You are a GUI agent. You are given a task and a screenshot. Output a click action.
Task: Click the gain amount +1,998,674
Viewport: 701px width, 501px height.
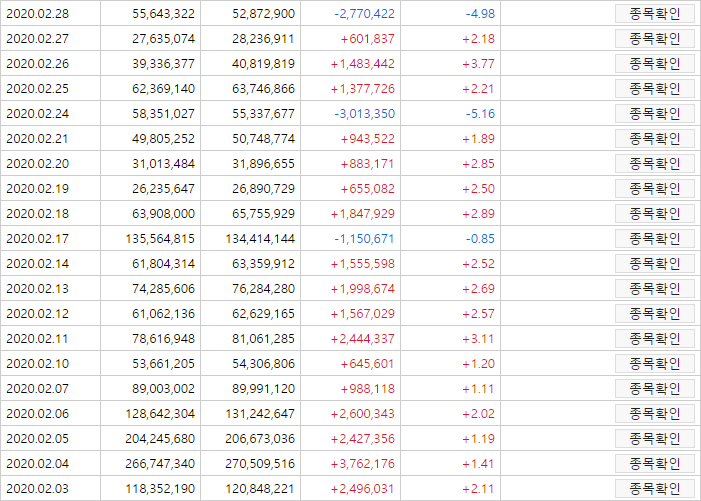pos(363,289)
